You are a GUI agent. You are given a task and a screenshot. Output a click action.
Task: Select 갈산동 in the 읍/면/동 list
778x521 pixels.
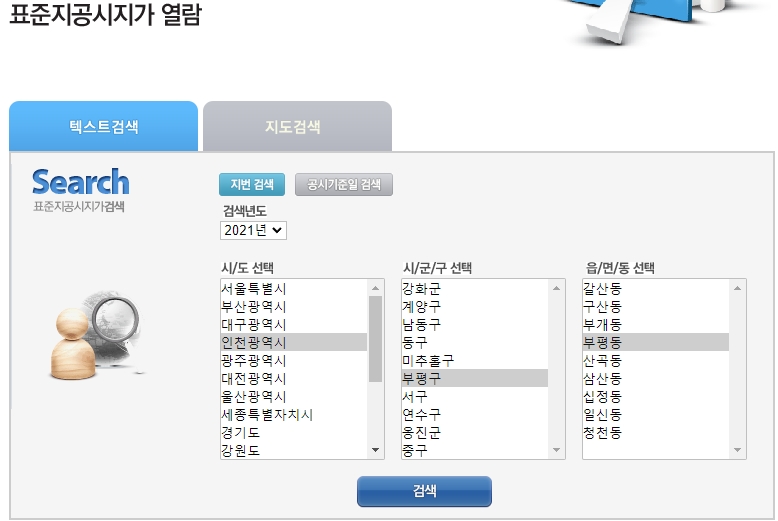pyautogui.click(x=656, y=288)
